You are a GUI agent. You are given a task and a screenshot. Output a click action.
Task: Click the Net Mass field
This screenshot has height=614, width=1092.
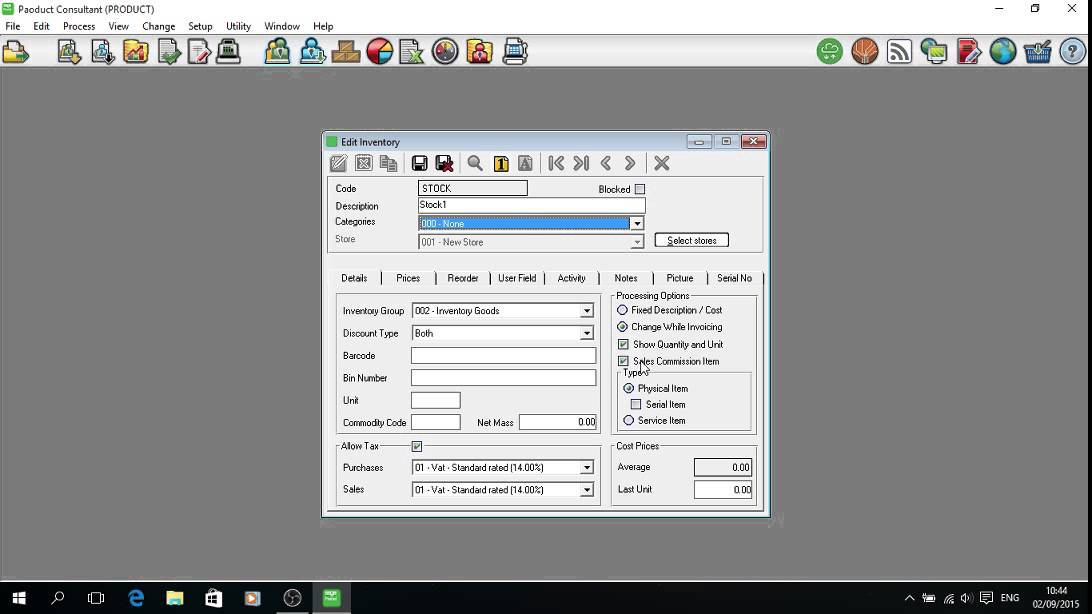click(558, 423)
